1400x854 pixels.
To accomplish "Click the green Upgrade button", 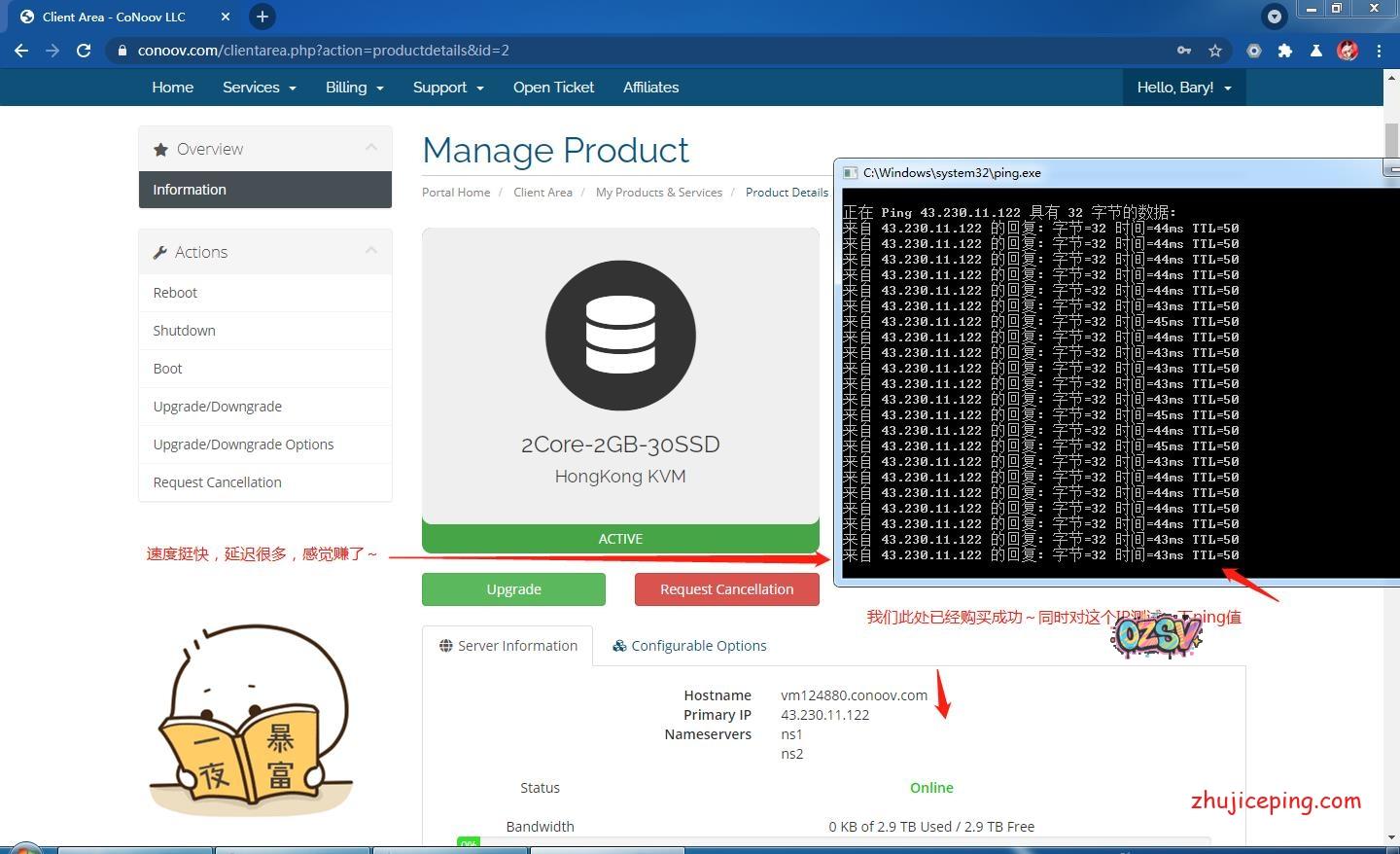I will (x=513, y=589).
